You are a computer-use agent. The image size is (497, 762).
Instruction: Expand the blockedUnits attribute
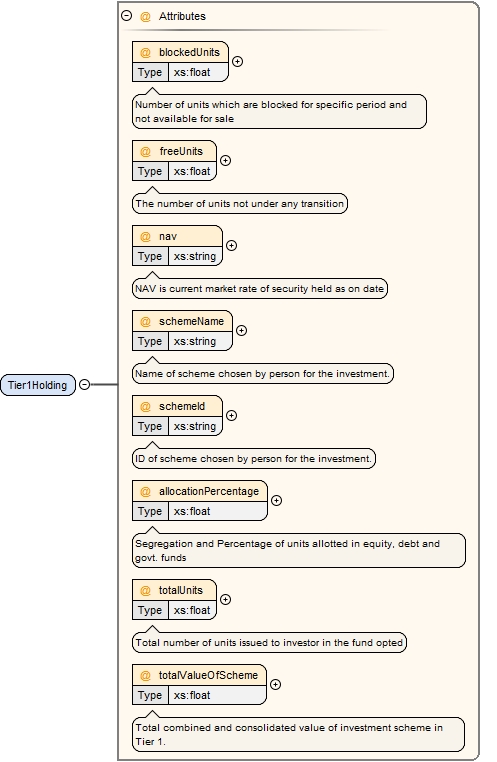(x=238, y=62)
